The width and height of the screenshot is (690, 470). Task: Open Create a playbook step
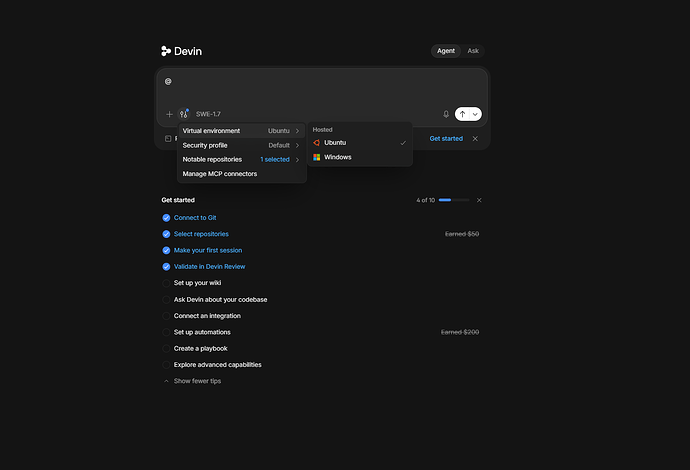click(x=201, y=349)
